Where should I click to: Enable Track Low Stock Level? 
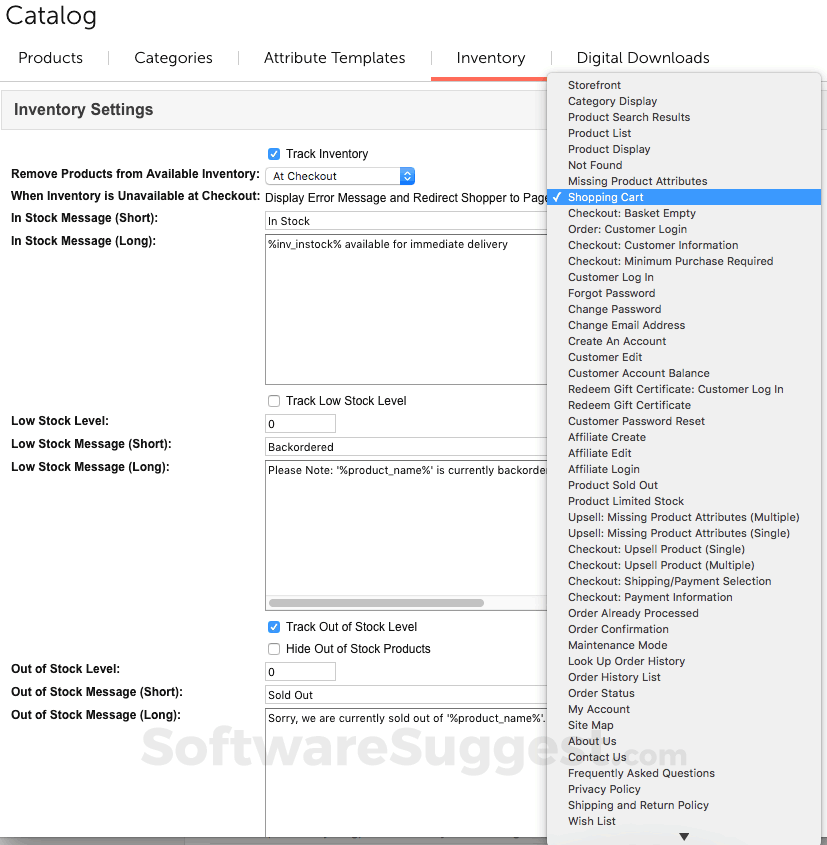coord(274,401)
